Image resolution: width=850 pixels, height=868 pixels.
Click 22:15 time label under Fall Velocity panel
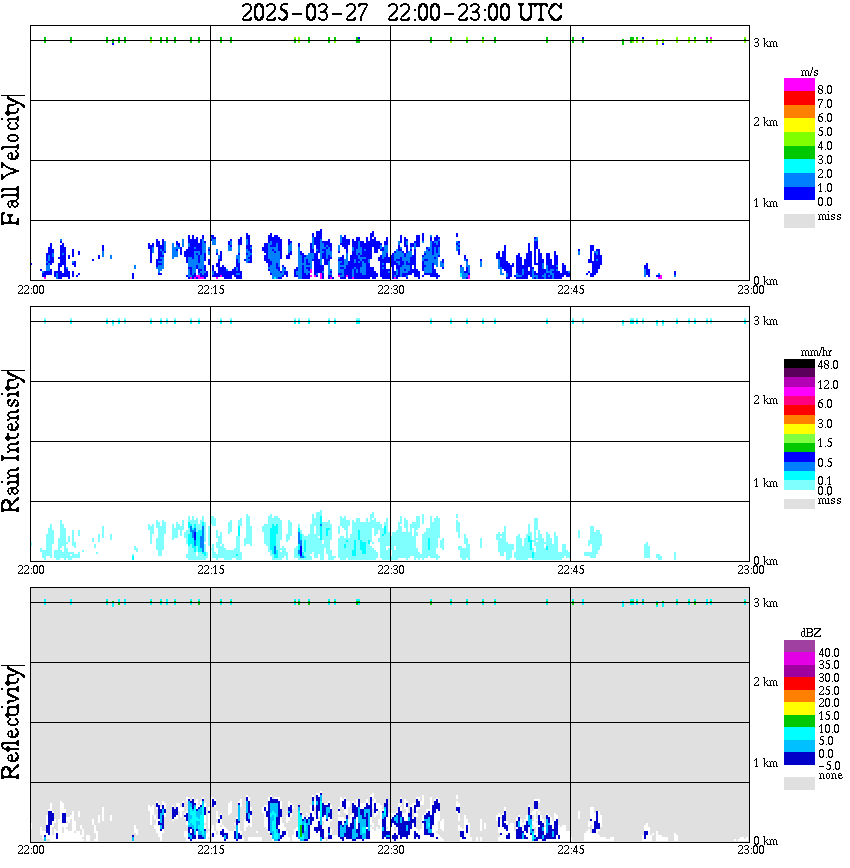pos(211,290)
